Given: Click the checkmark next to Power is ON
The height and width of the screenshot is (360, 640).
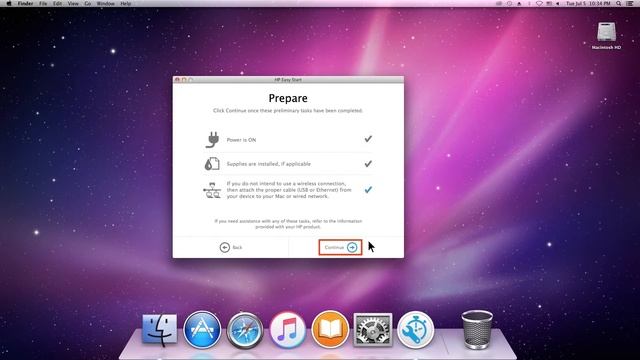Looking at the screenshot, I should click(368, 139).
